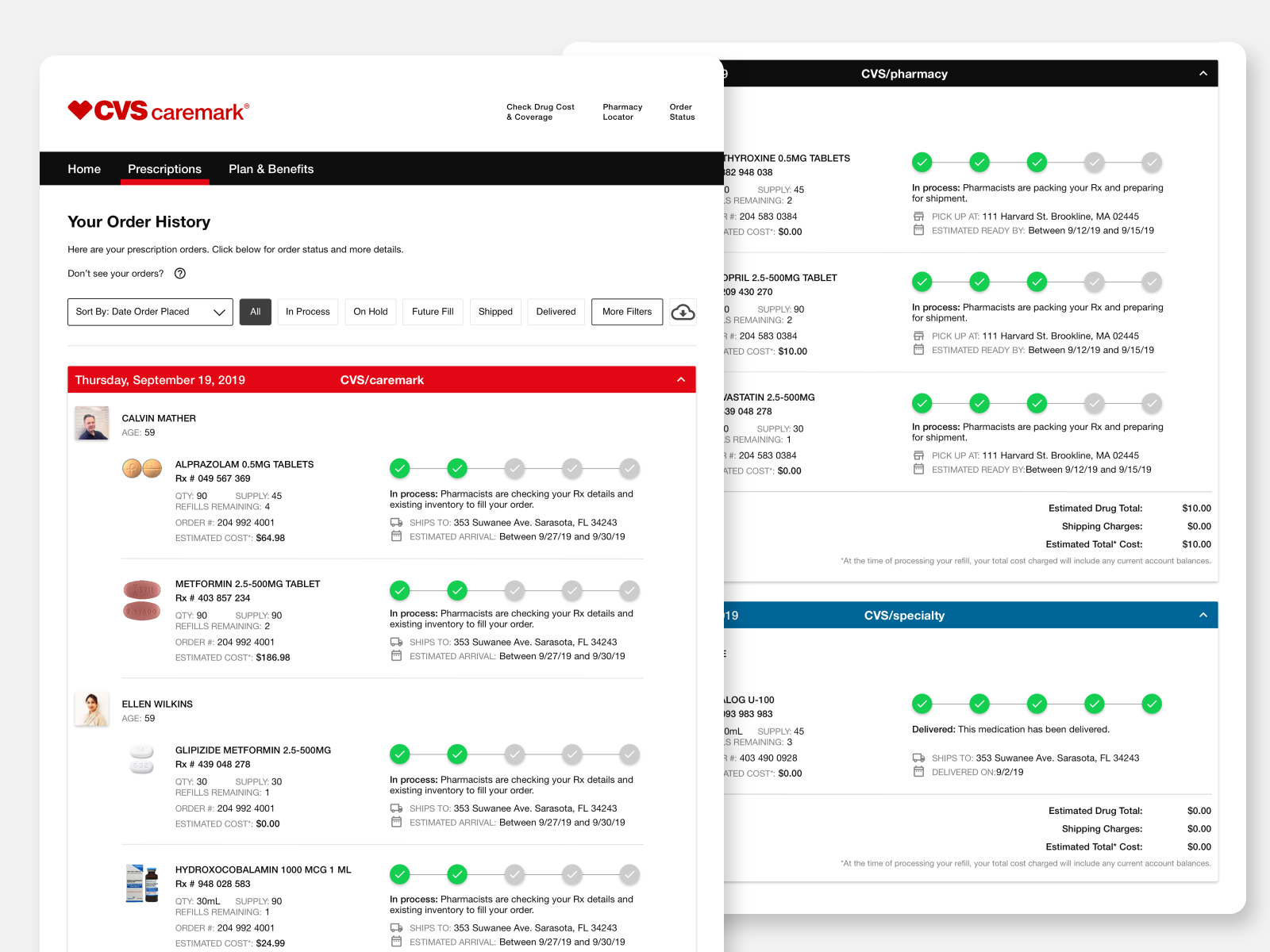Image resolution: width=1270 pixels, height=952 pixels.
Task: Filter orders by Shipped
Action: point(495,312)
